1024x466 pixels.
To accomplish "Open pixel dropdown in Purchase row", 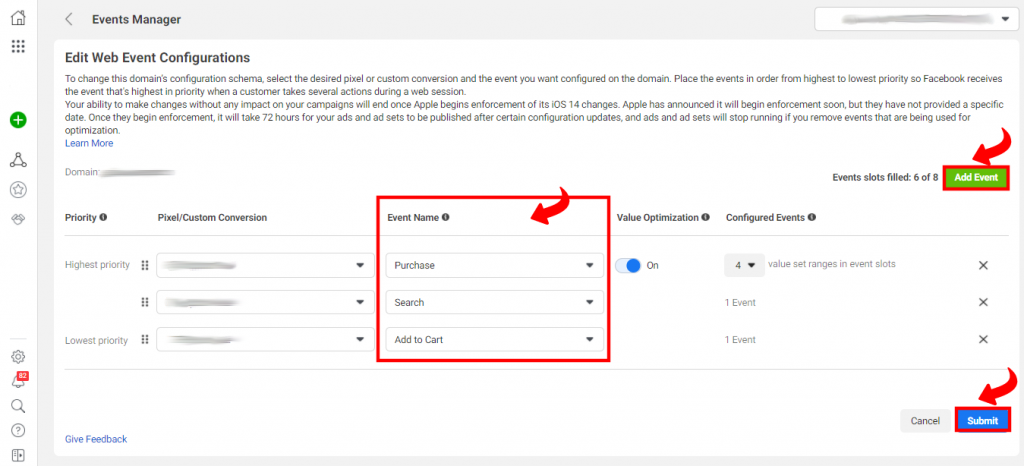I will coord(264,265).
